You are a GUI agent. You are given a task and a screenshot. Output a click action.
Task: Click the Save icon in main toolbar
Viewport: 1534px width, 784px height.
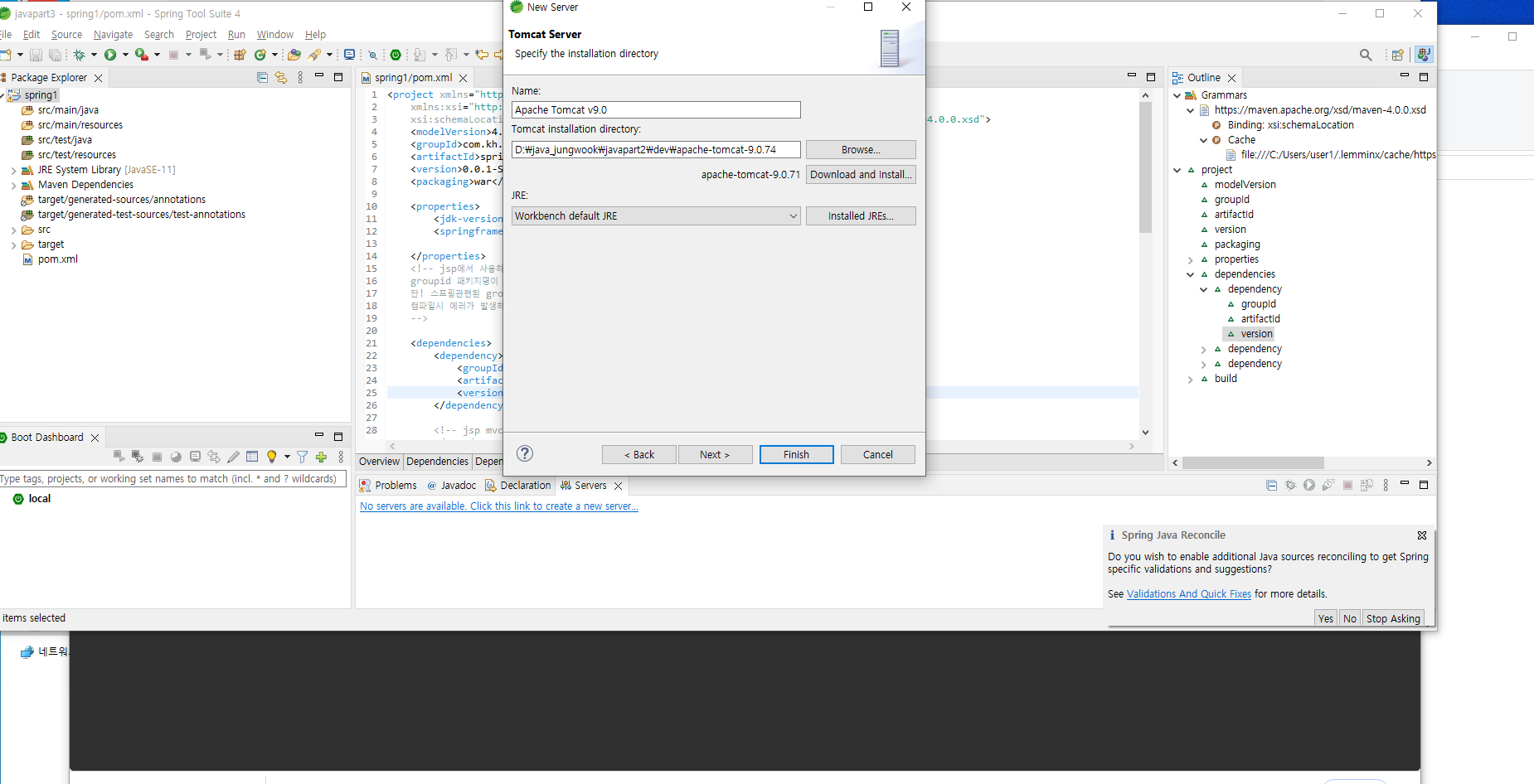(36, 55)
